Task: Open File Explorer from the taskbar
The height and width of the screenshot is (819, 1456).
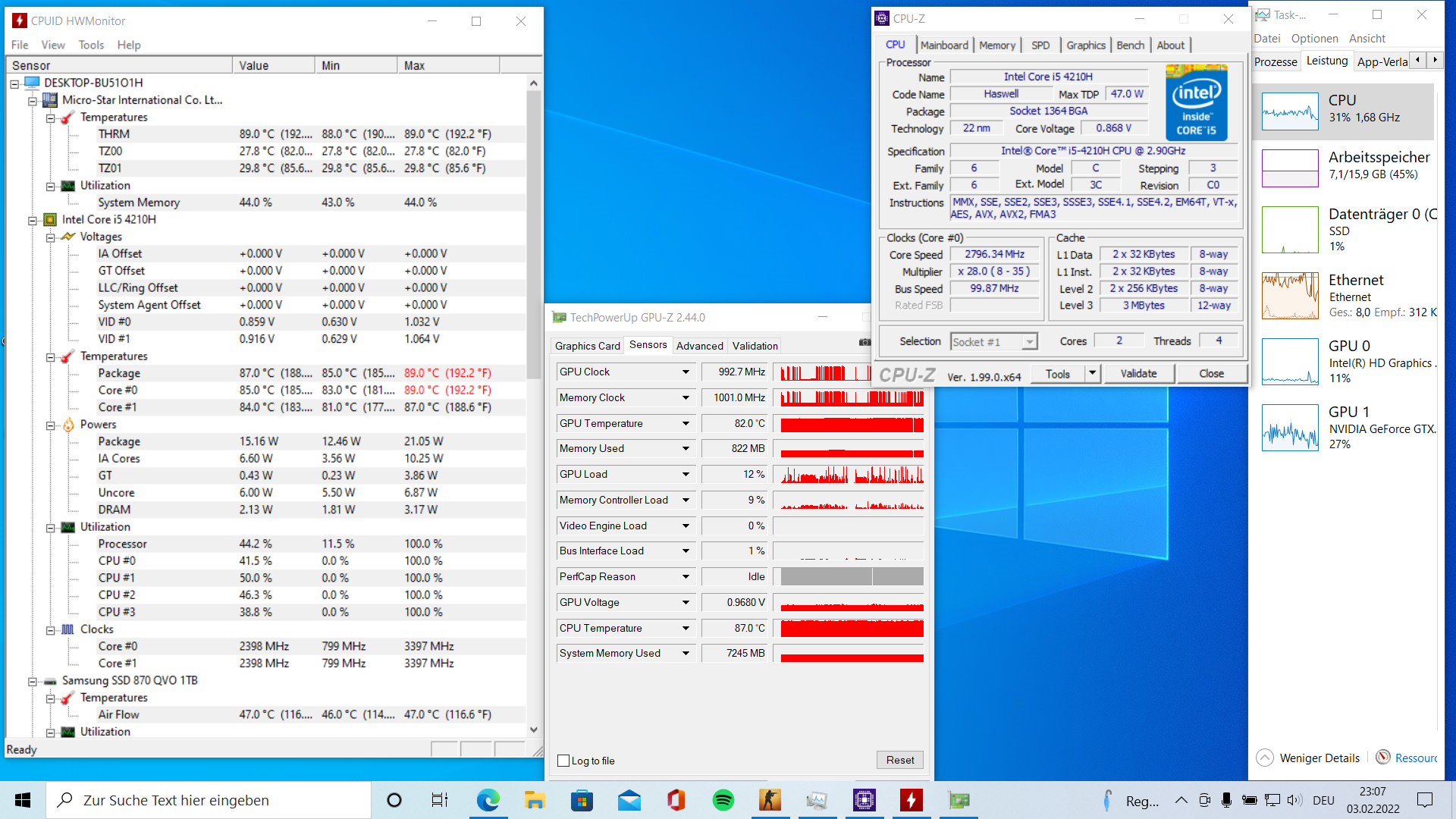Action: coord(535,800)
